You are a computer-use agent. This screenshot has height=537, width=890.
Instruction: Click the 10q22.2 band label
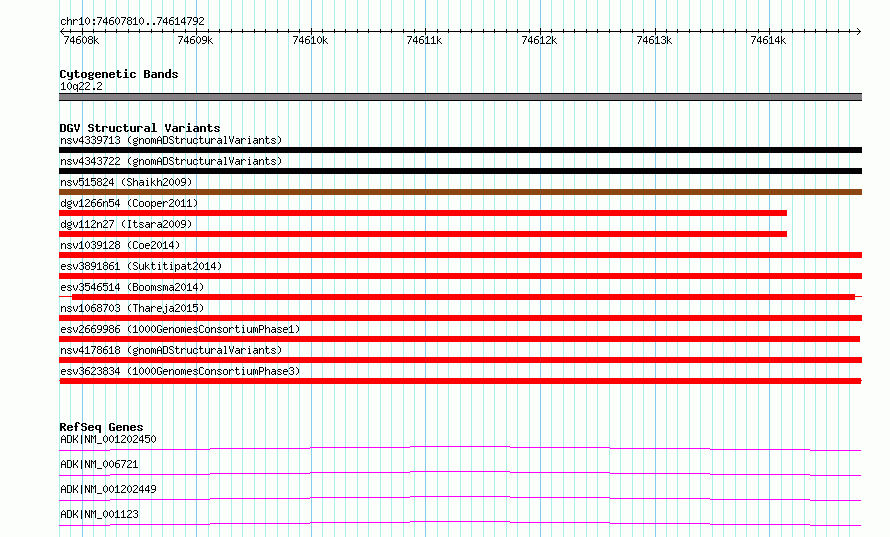81,86
